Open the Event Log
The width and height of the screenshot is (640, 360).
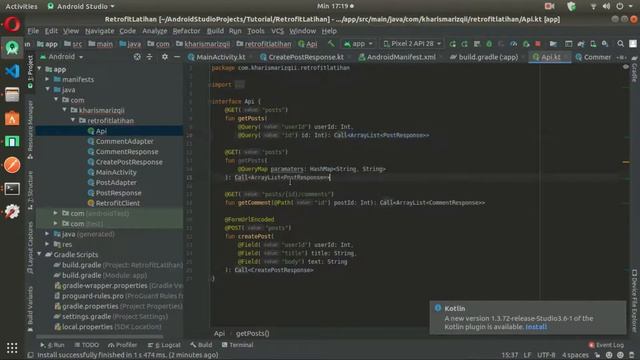[x=606, y=345]
